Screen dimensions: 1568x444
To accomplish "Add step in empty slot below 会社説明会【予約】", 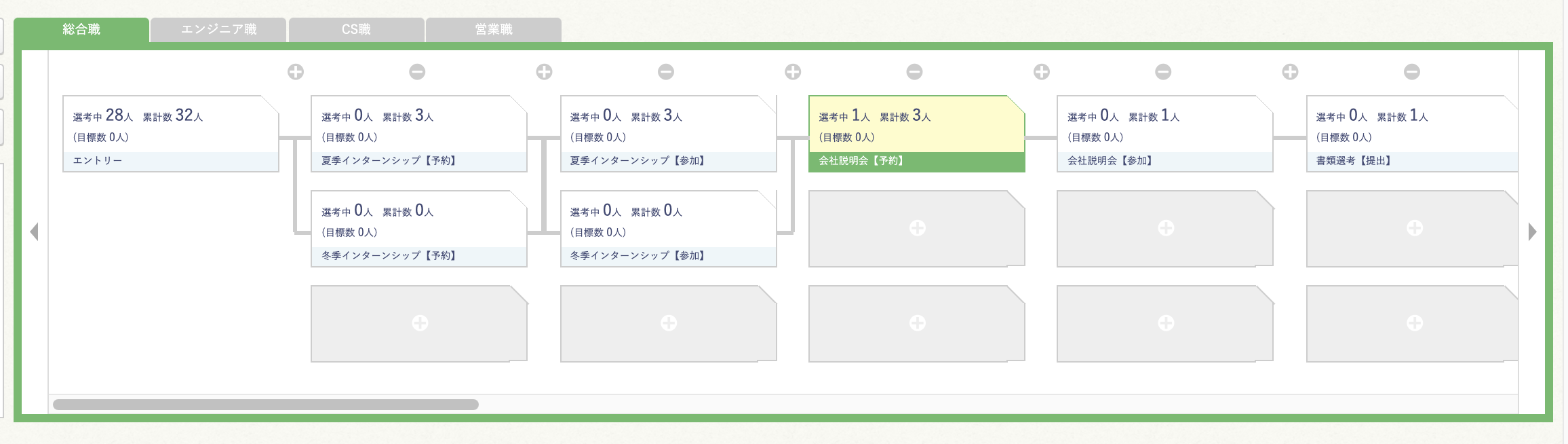I will [x=917, y=228].
